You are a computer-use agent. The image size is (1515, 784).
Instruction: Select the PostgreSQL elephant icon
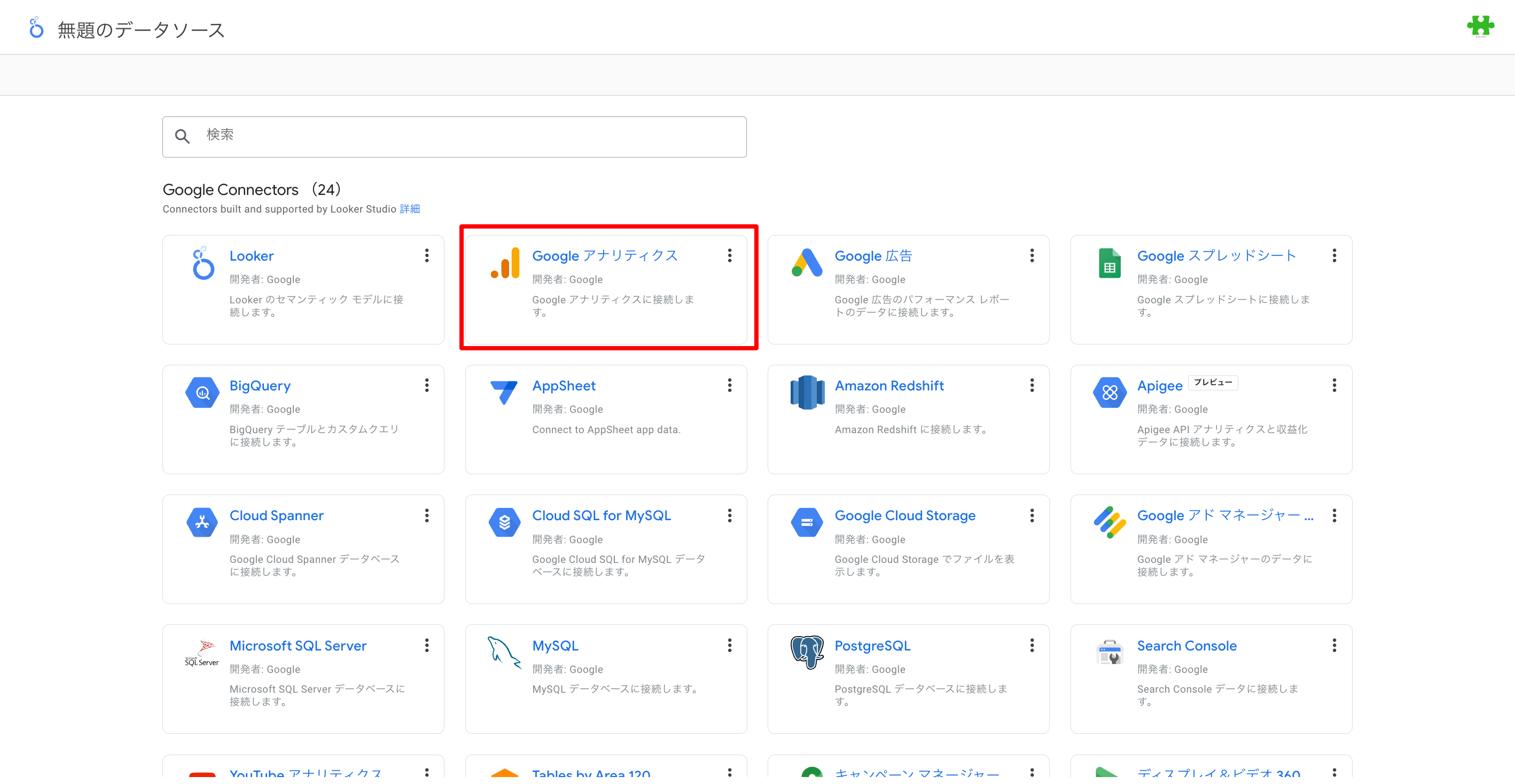tap(807, 652)
